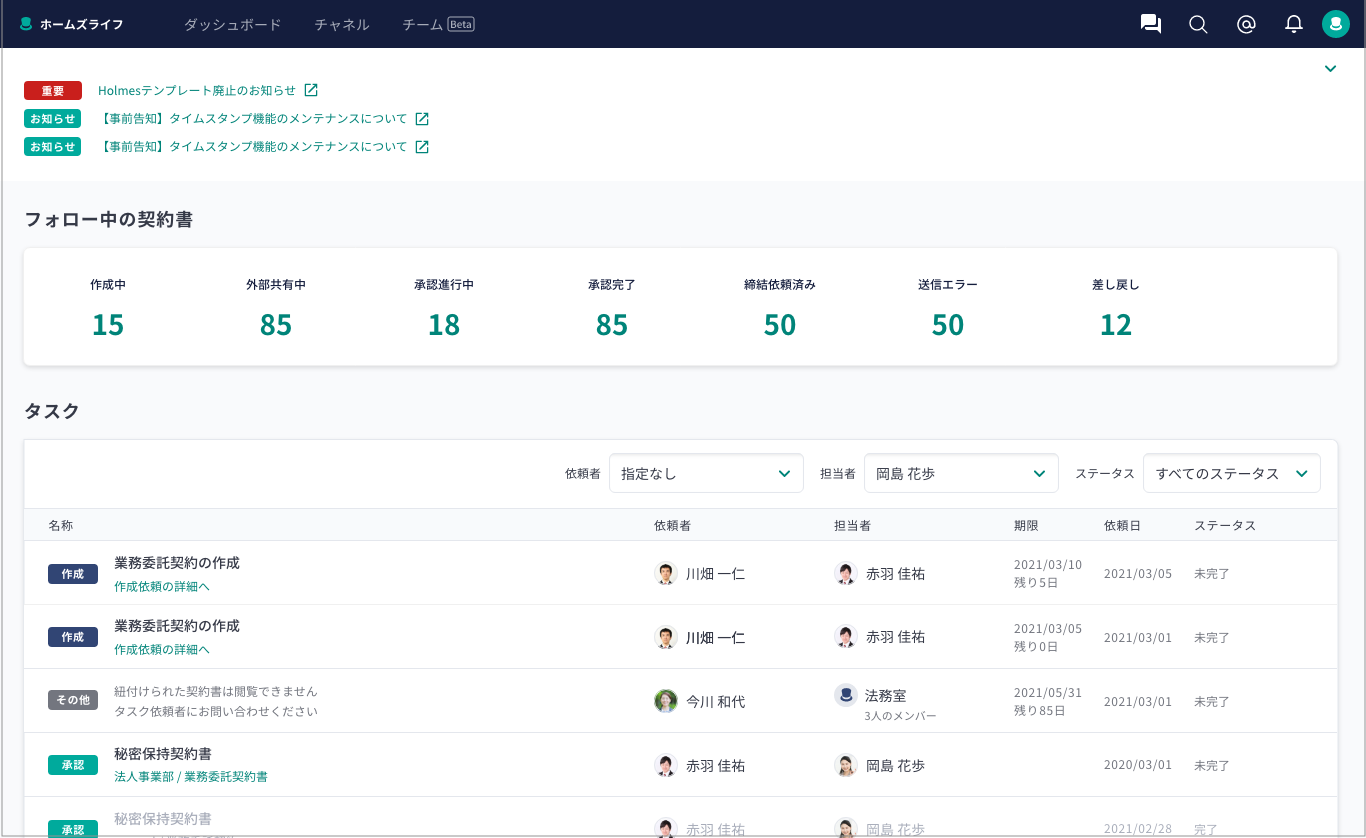Click the 2020/03/01 request date cell

1138,765
